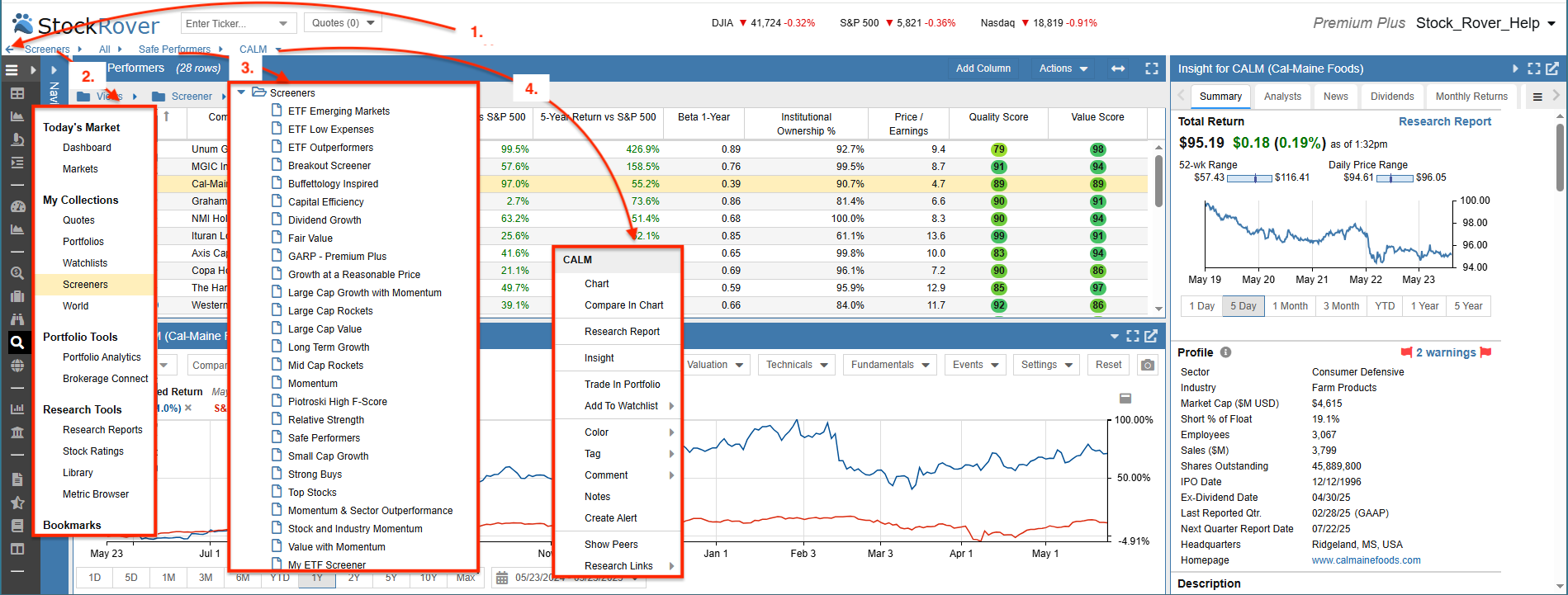Click the table view sidebar icon

(x=17, y=94)
